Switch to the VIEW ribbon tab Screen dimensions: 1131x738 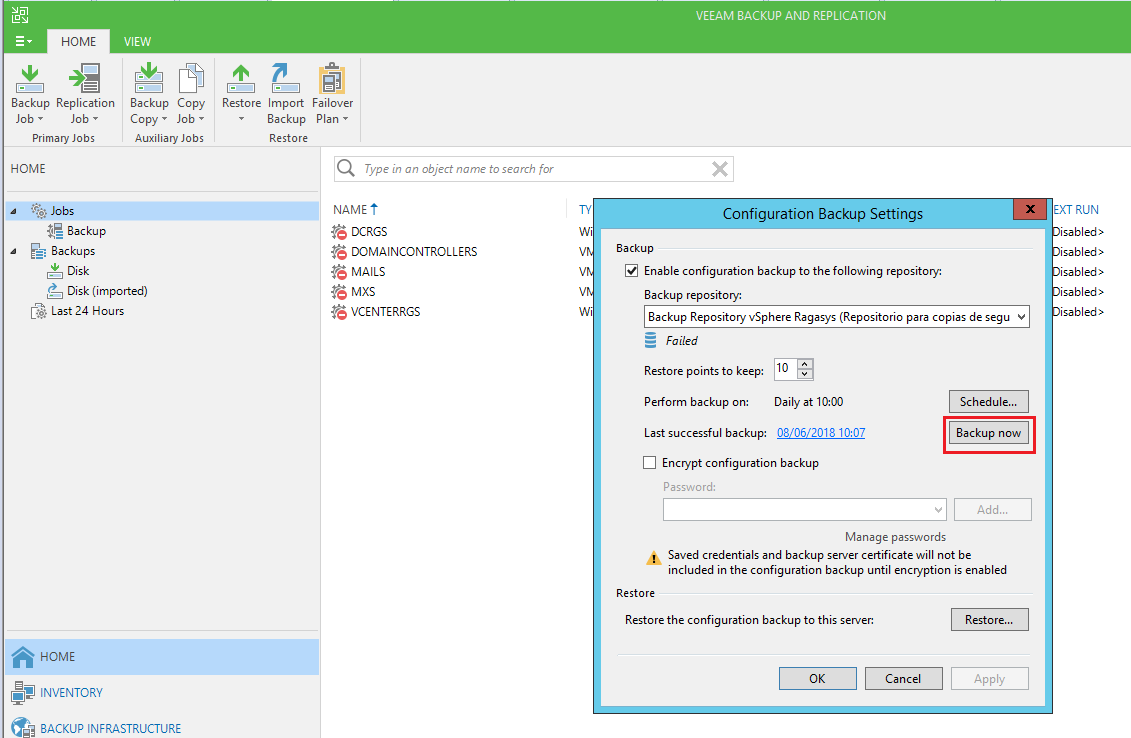tap(137, 42)
